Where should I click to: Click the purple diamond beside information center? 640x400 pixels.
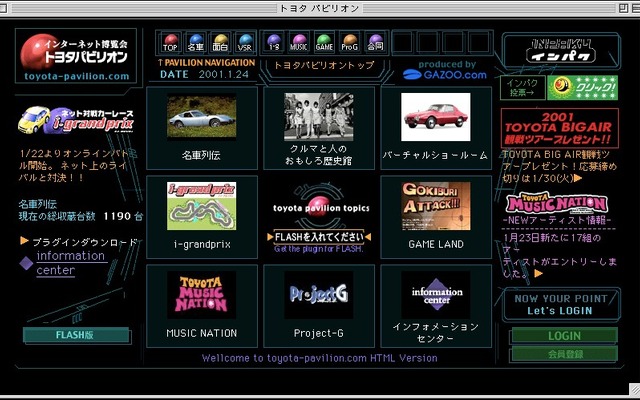click(27, 263)
